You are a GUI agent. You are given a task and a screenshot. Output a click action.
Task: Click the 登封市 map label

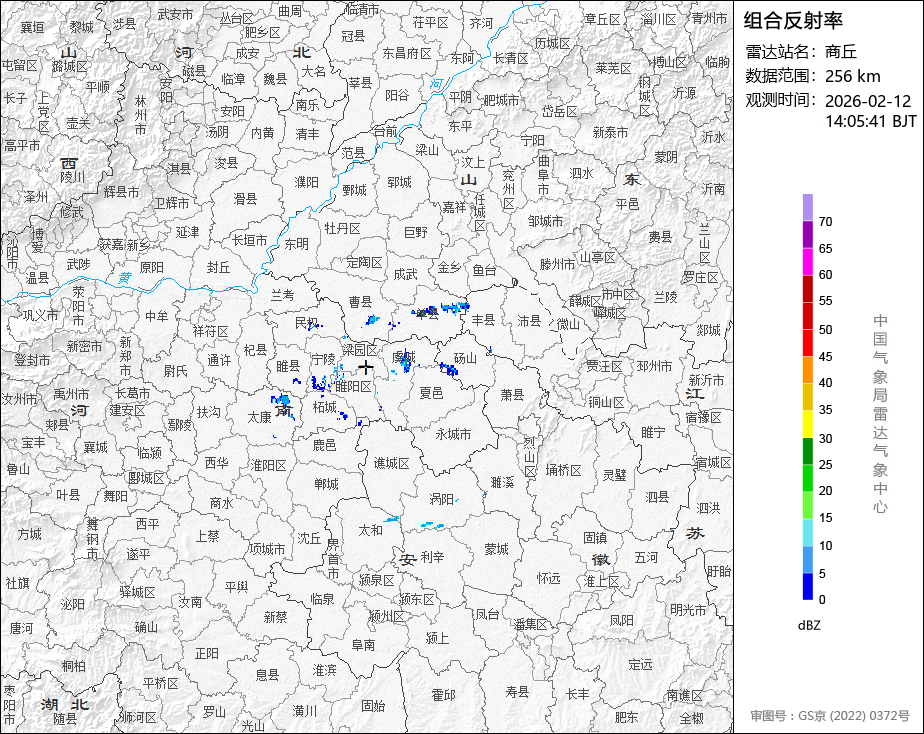pyautogui.click(x=32, y=359)
